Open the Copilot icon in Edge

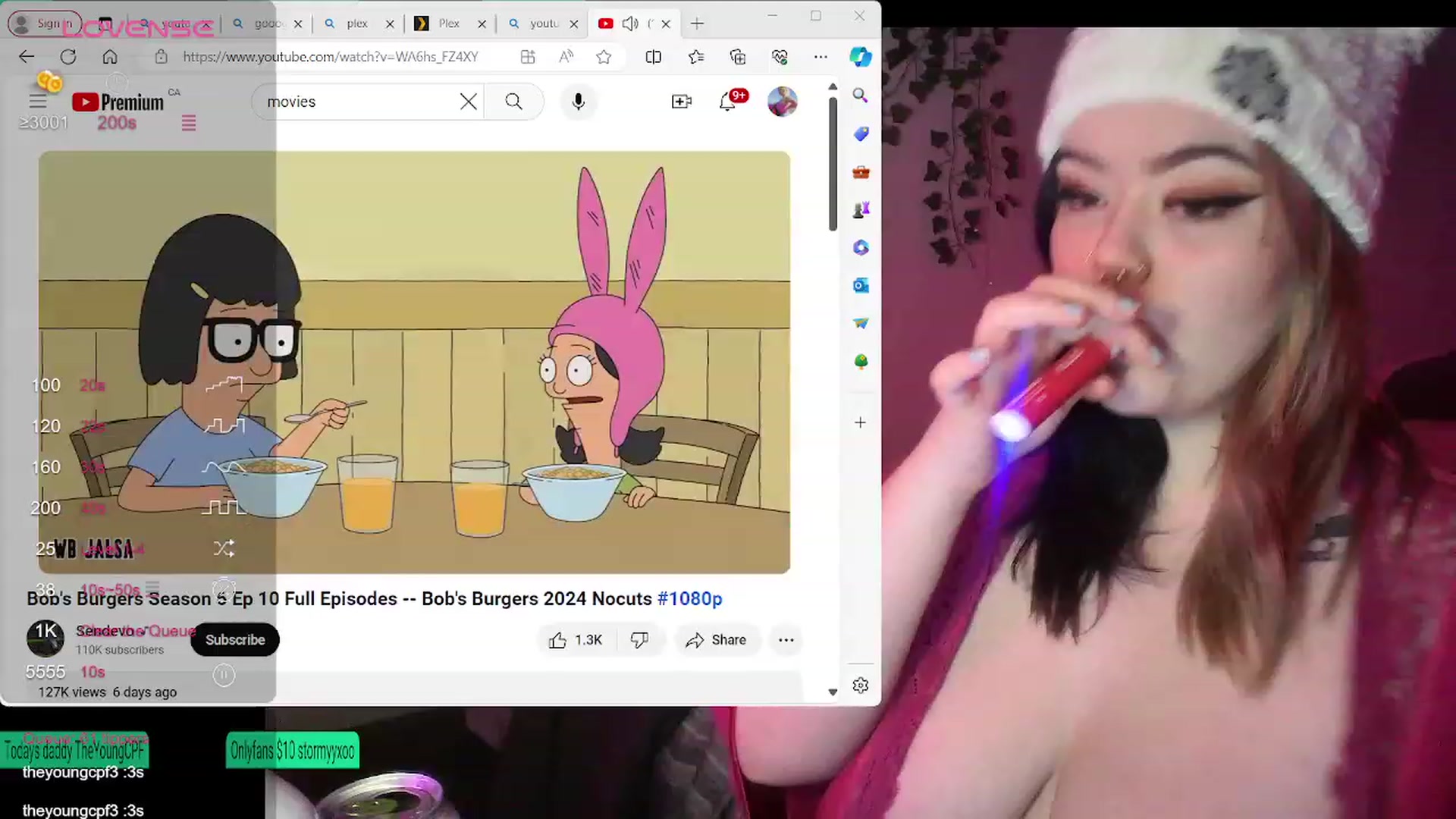(860, 57)
